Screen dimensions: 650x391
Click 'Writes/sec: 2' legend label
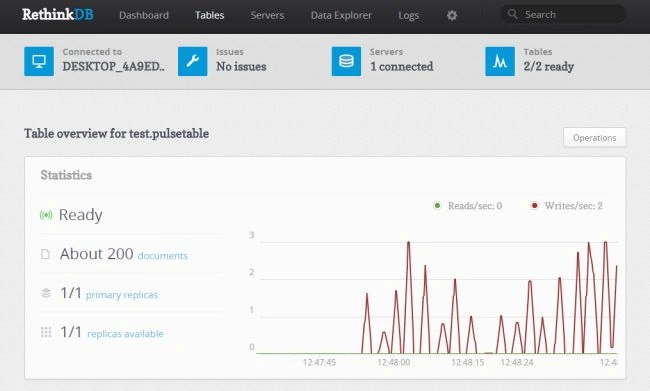click(574, 206)
